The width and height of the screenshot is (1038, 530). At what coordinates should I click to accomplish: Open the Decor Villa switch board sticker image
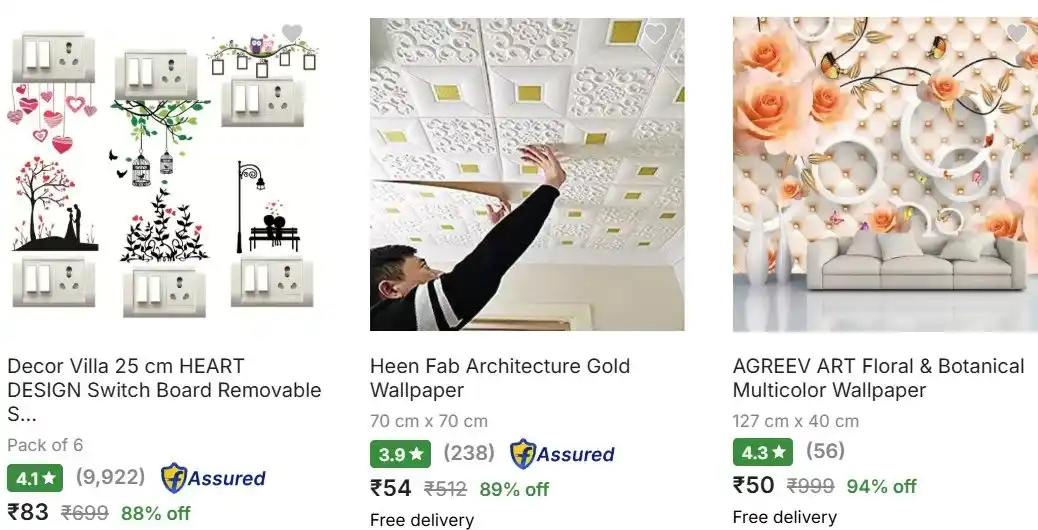point(164,173)
